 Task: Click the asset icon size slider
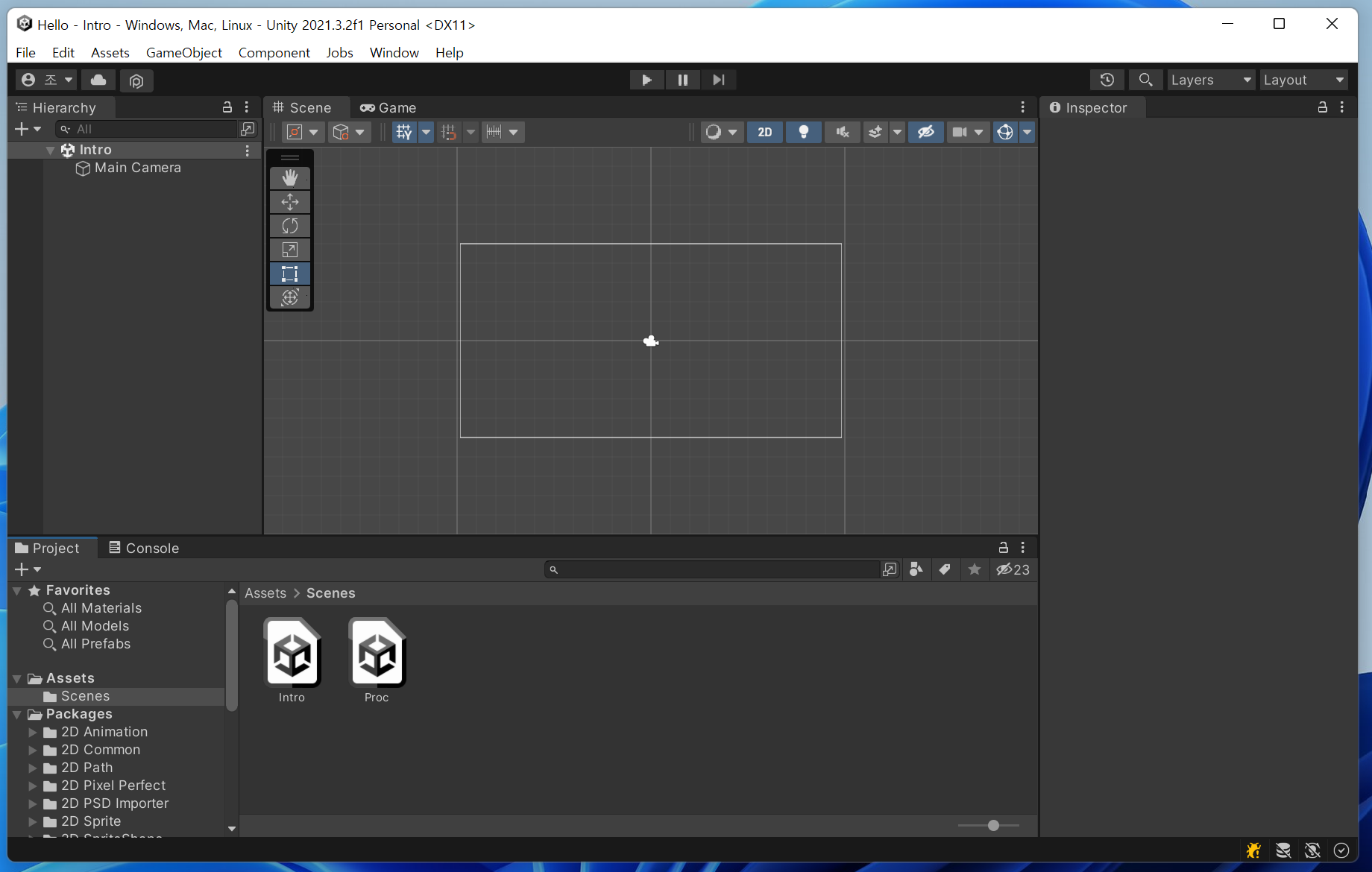pos(989,825)
